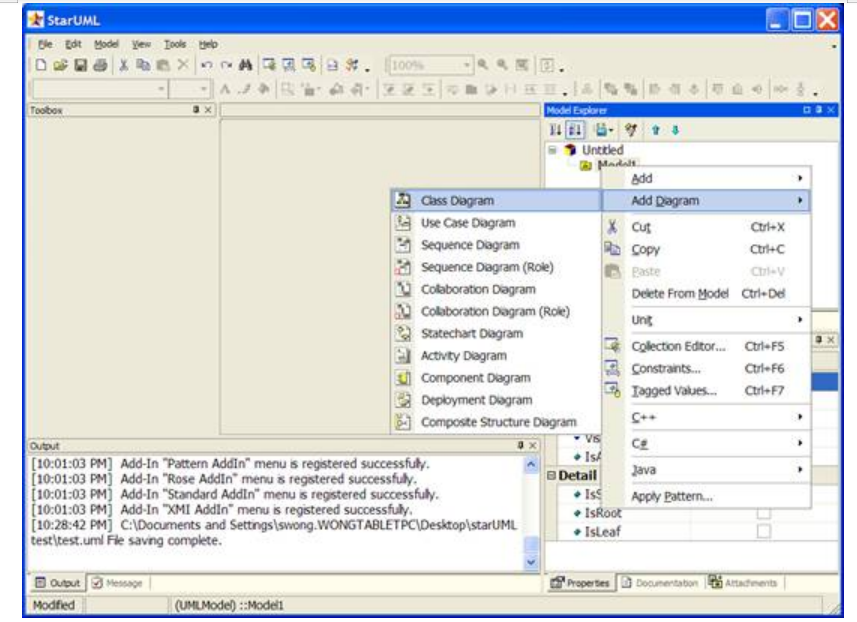
Task: Click the scissors icon beside Cut in context menu
Action: pos(612,227)
